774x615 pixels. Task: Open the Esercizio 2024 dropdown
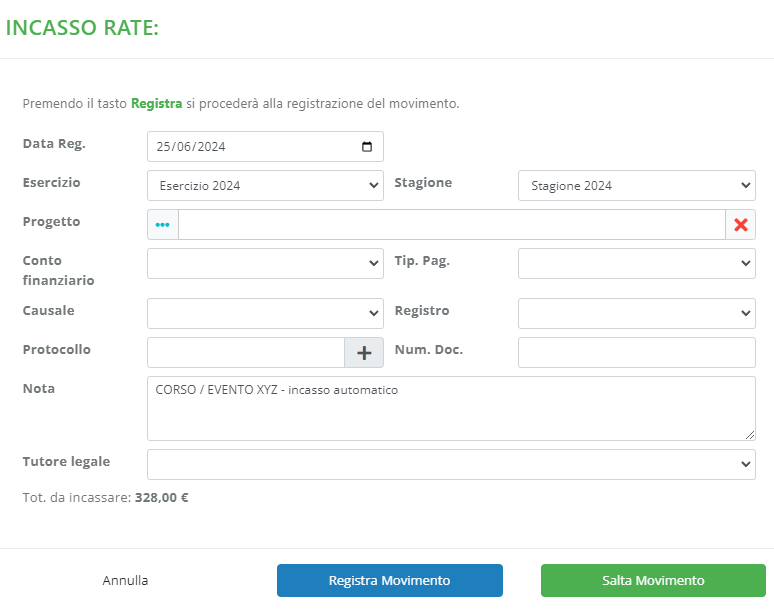click(265, 186)
